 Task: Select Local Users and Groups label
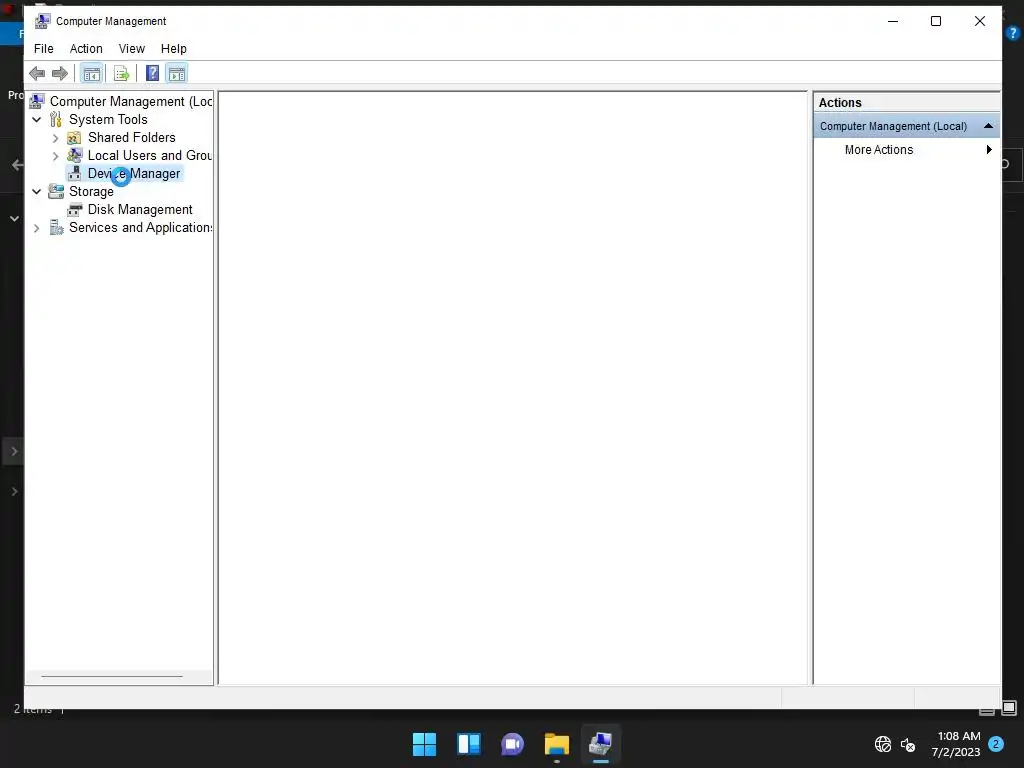pyautogui.click(x=150, y=155)
